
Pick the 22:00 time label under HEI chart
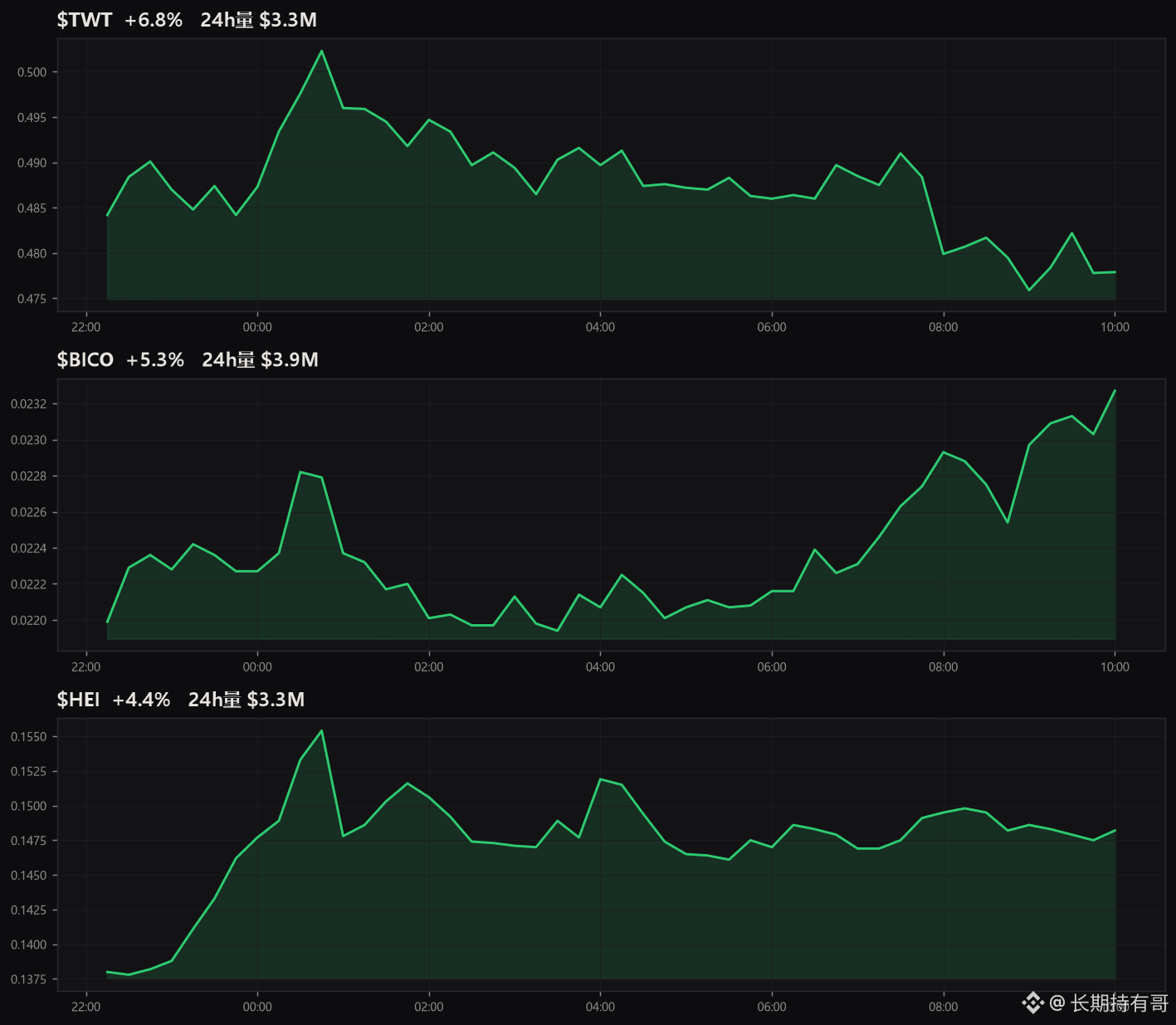click(x=86, y=1007)
